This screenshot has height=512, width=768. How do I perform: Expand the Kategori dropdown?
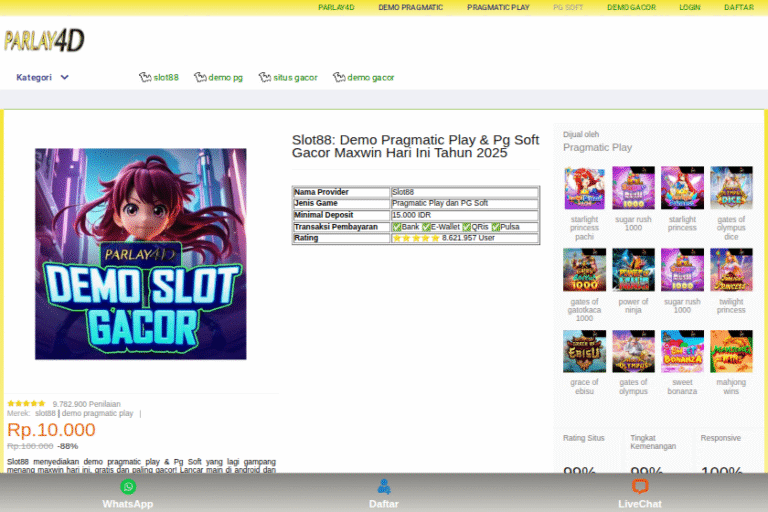(43, 77)
